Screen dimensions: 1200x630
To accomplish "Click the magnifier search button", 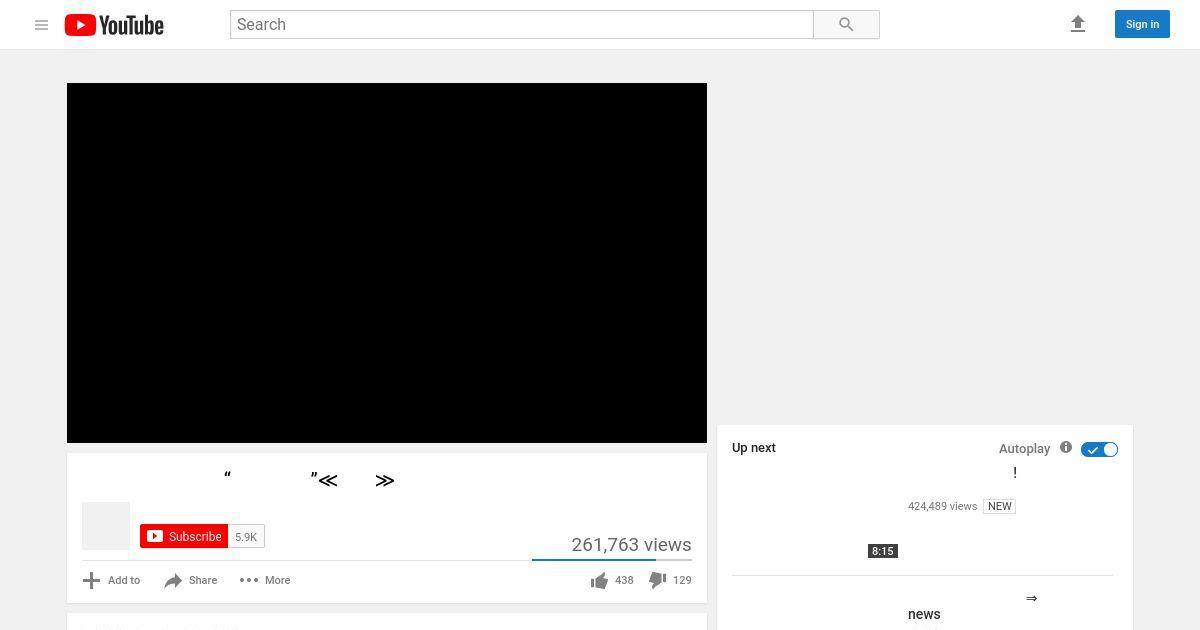I will [x=846, y=24].
